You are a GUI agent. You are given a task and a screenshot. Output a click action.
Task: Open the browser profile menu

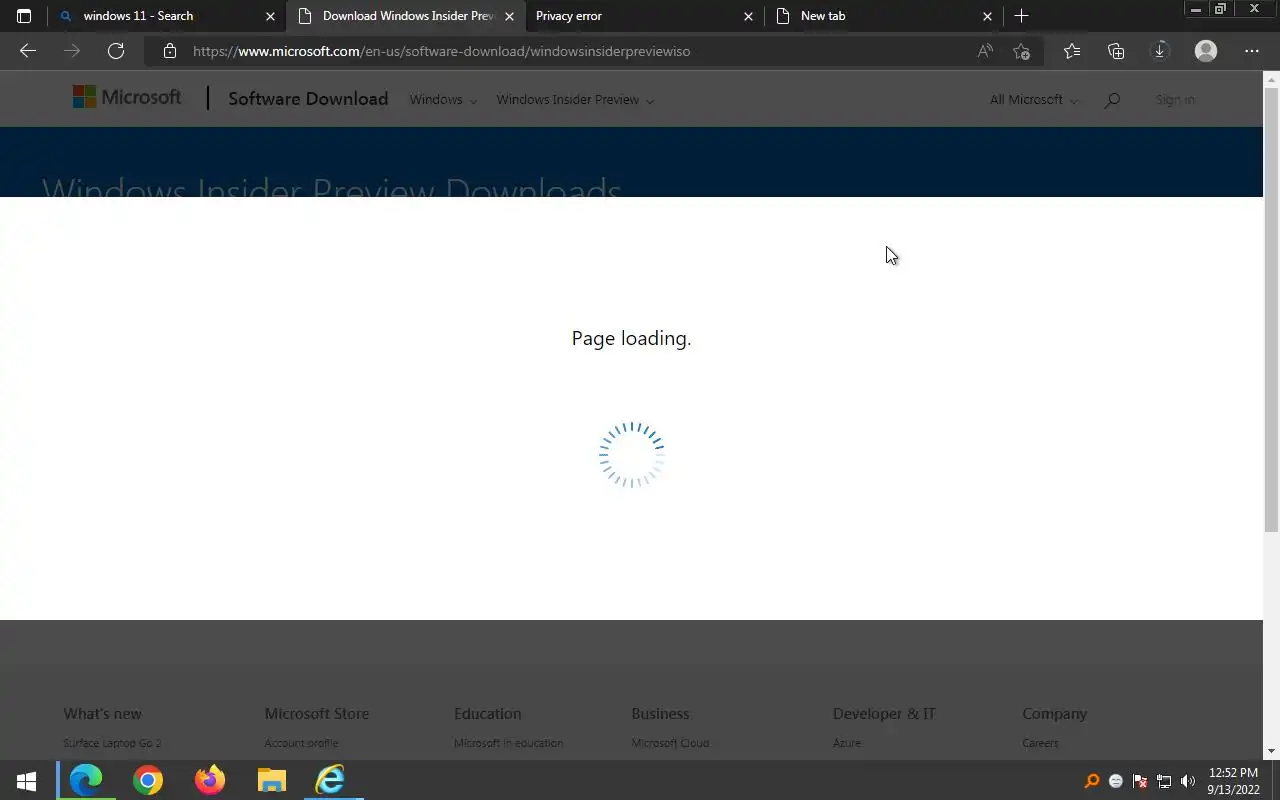pyautogui.click(x=1206, y=51)
